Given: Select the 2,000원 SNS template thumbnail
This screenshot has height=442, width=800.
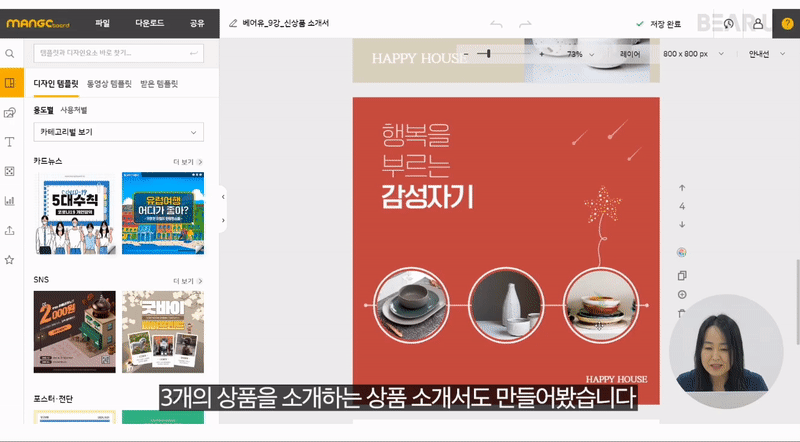Looking at the screenshot, I should [74, 332].
